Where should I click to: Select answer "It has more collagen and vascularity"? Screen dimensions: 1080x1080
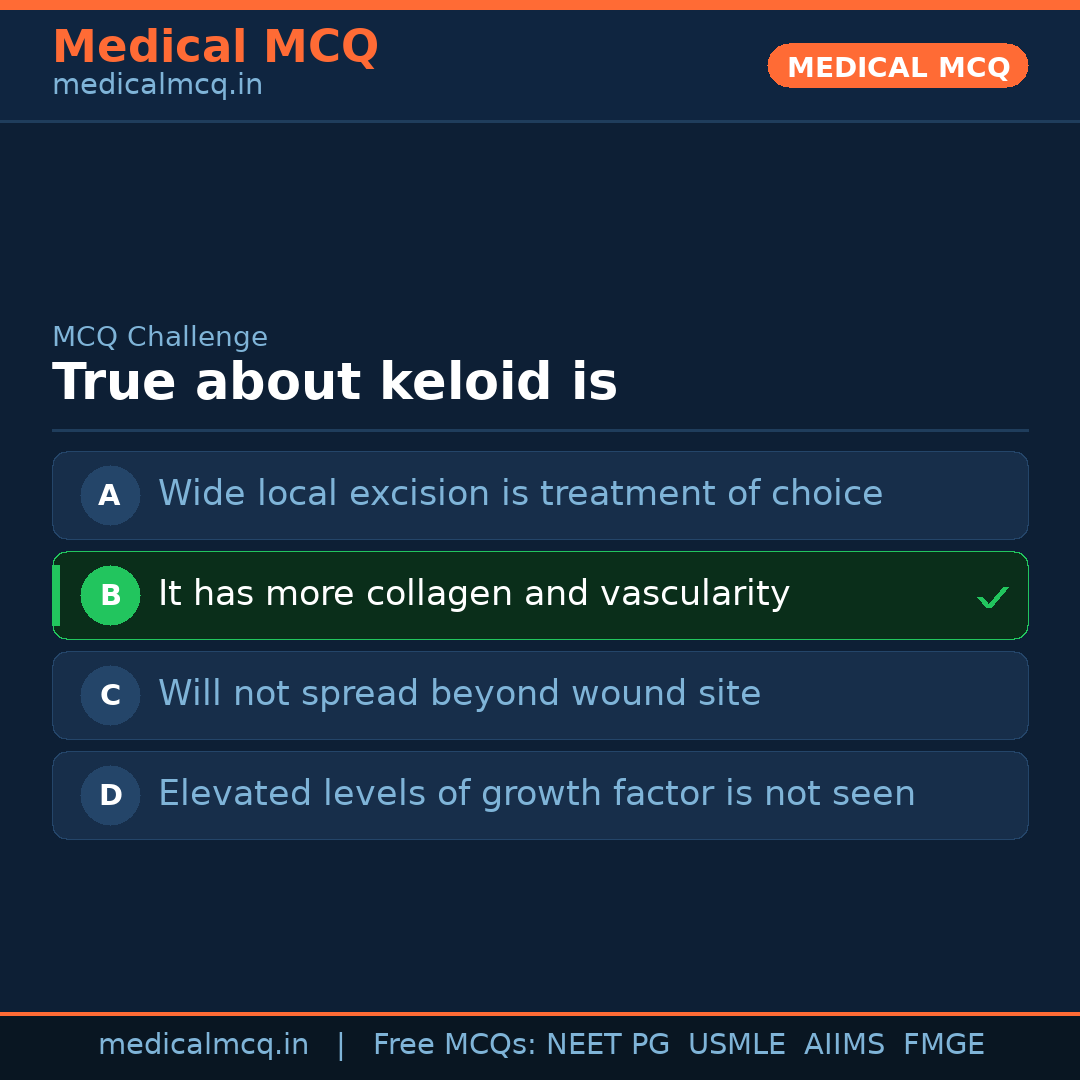point(474,594)
